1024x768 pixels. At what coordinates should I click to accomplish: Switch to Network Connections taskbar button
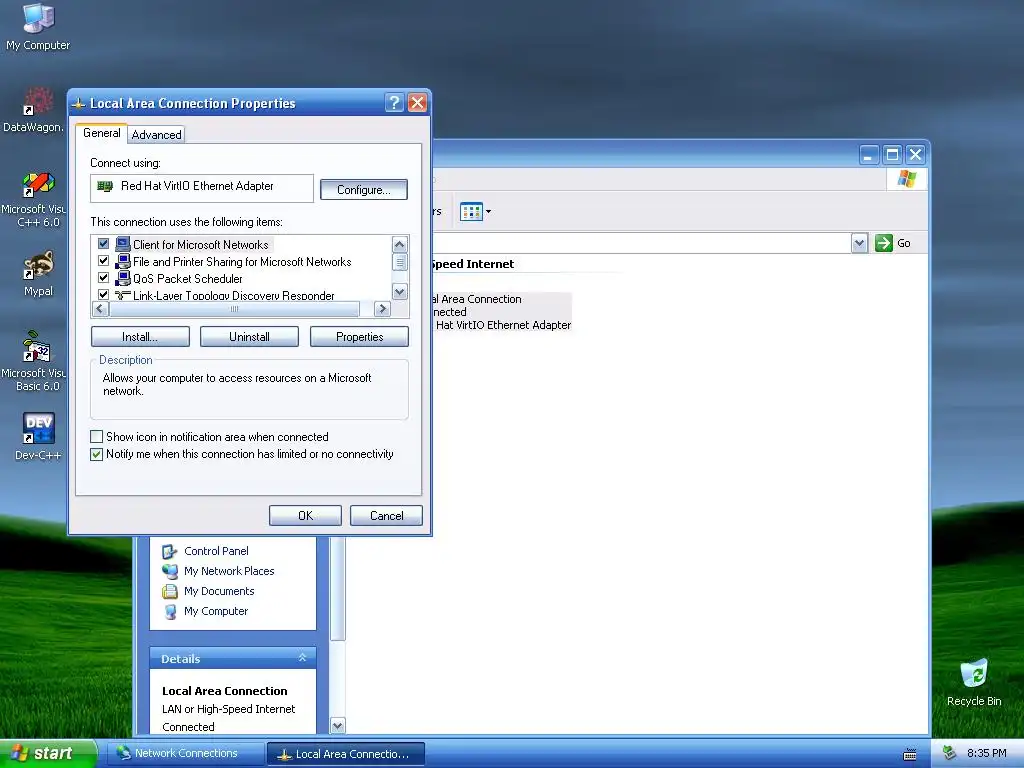(x=185, y=753)
